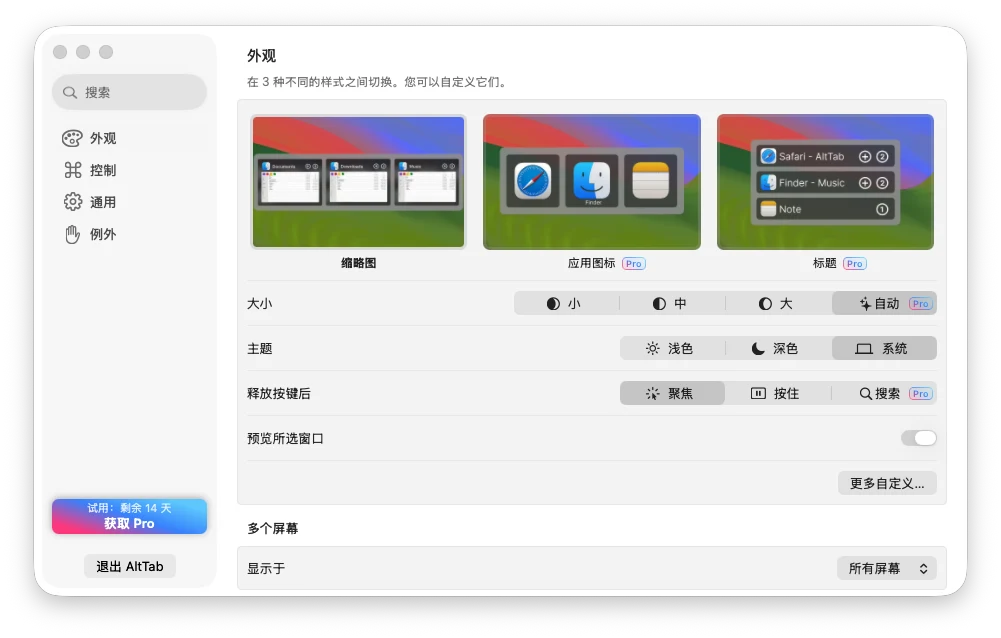Choose the 深色 dark theme
1001x638 pixels.
778,348
